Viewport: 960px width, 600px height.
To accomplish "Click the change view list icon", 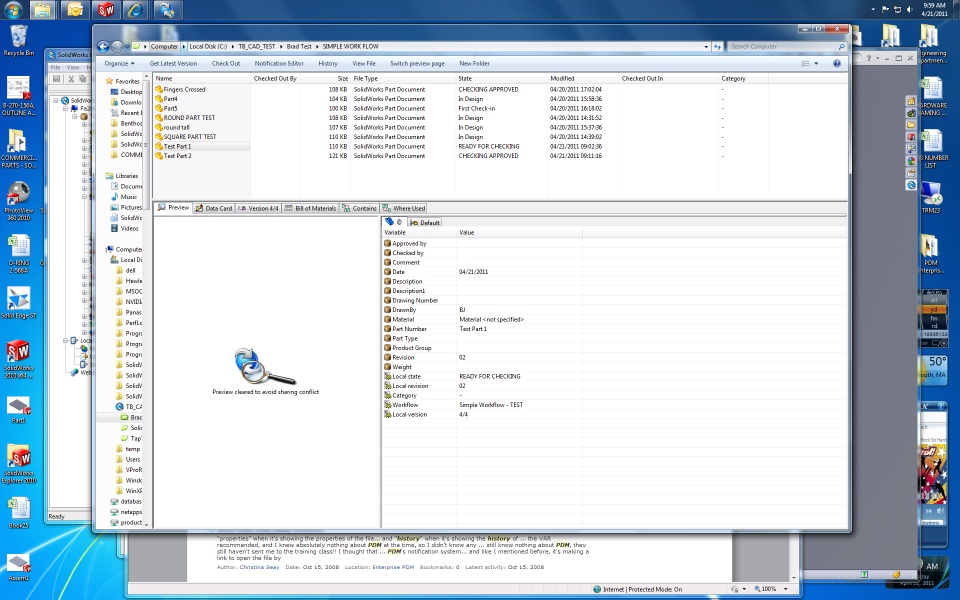I will click(806, 64).
